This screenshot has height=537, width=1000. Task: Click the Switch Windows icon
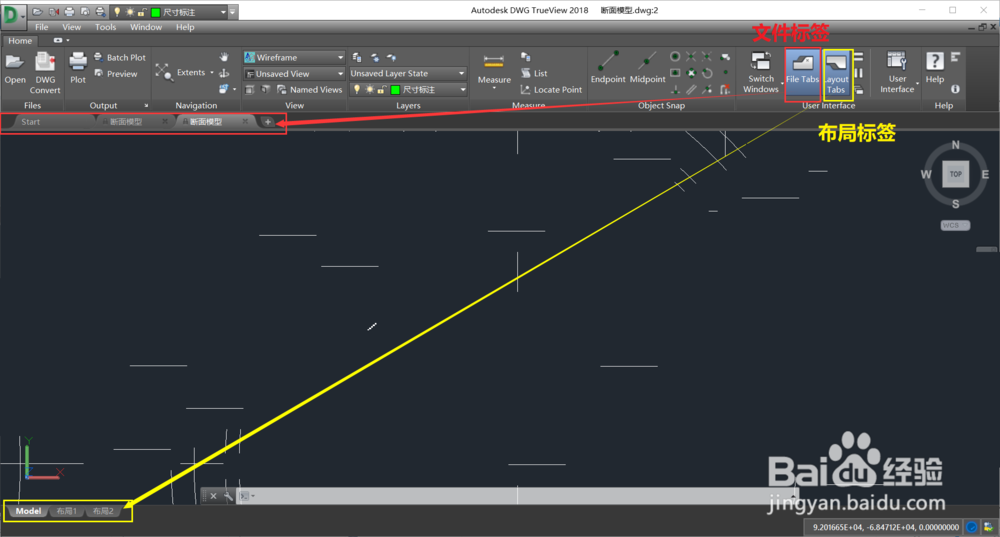coord(760,62)
